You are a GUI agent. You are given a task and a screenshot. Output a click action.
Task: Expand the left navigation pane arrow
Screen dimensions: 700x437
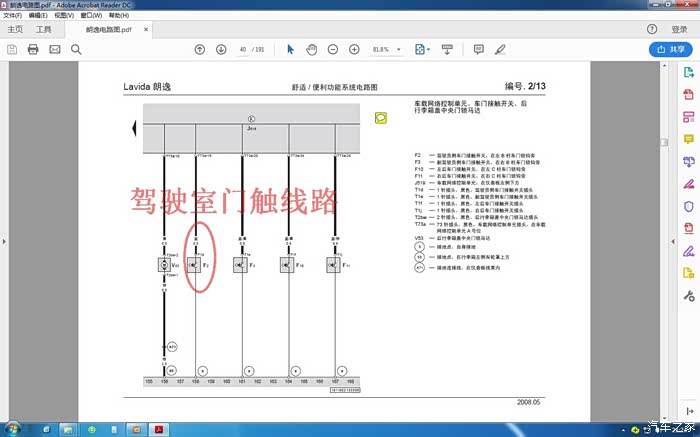tap(4, 241)
